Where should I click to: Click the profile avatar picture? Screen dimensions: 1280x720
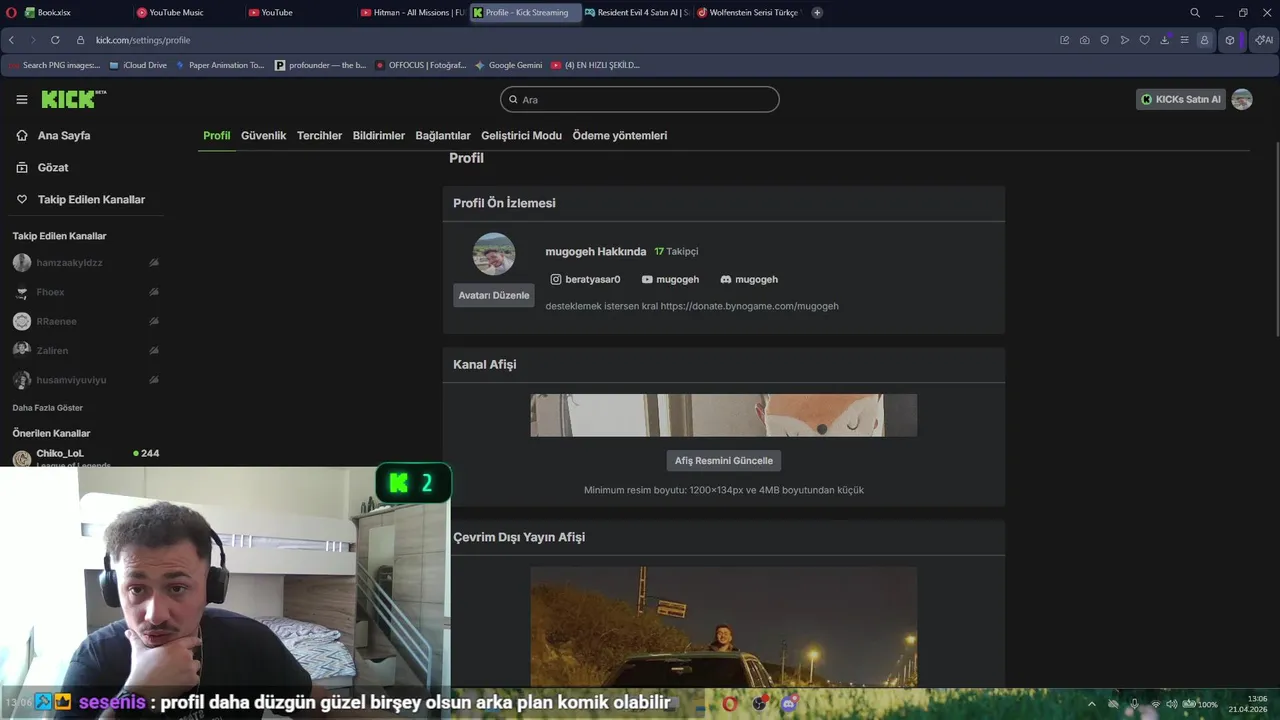pos(494,254)
